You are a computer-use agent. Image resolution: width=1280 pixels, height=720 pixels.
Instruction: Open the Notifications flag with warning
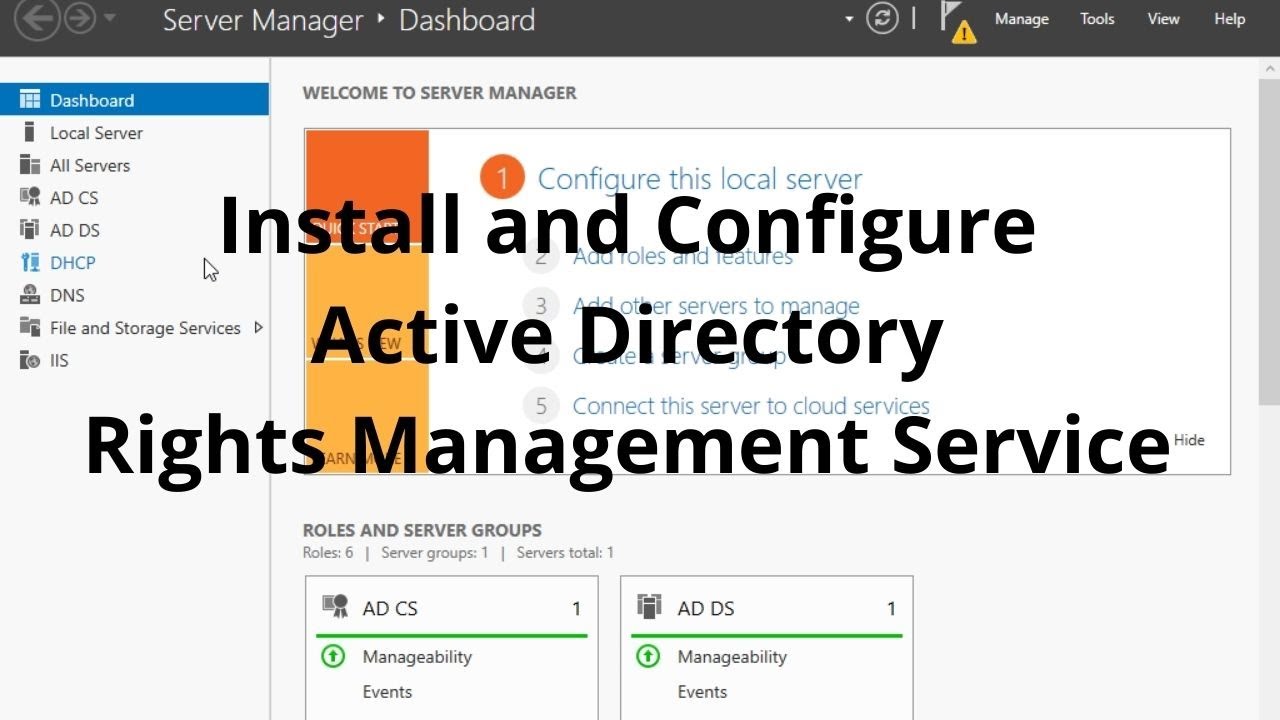957,22
